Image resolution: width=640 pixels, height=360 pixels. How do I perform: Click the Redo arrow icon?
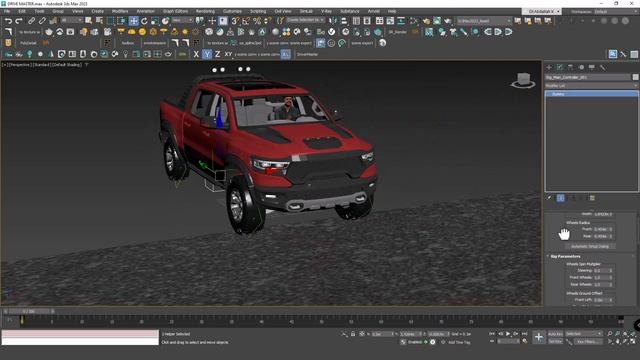(19, 21)
